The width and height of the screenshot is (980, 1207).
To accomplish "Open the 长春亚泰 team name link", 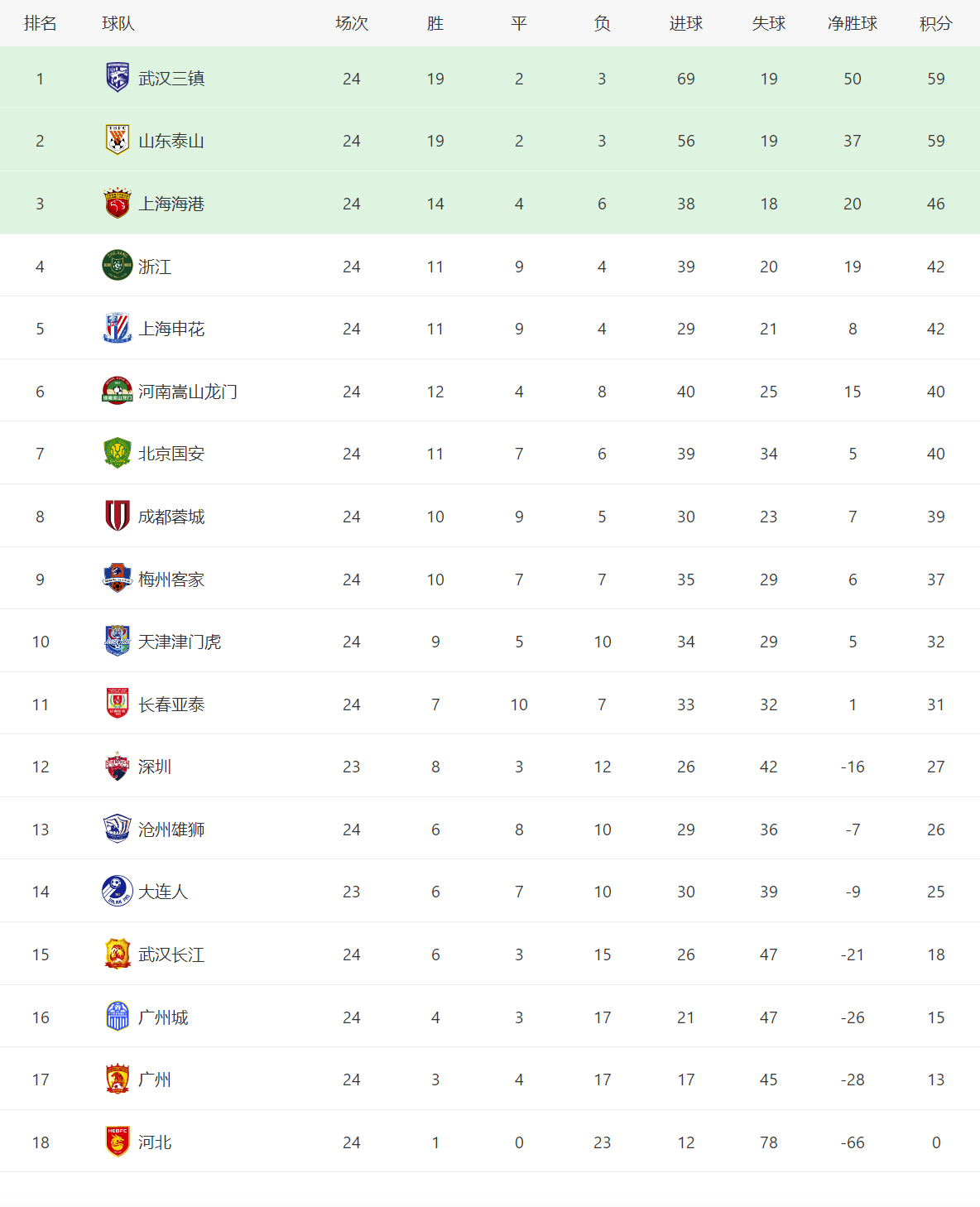I will (x=171, y=704).
